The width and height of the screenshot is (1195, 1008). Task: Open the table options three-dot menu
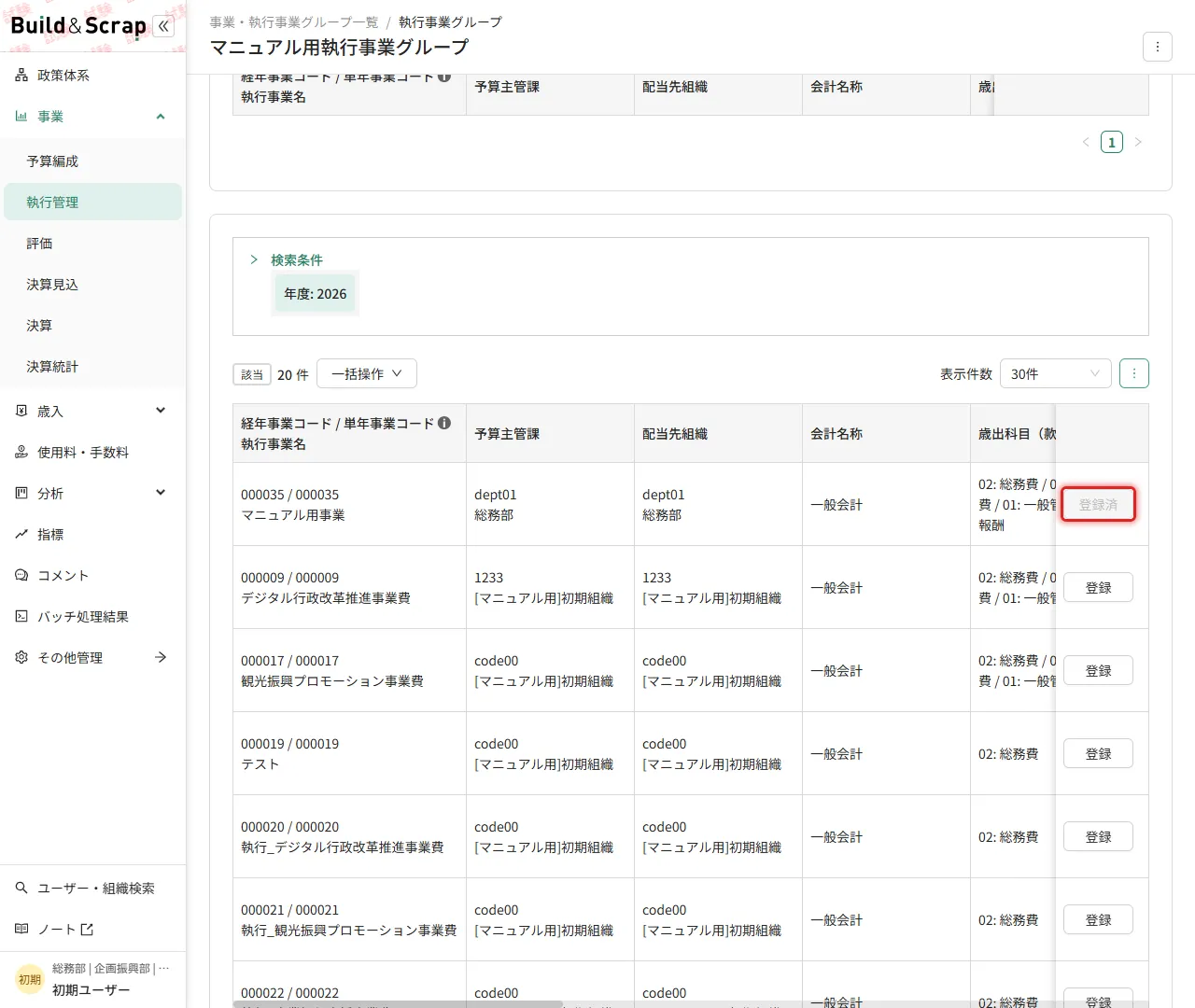[x=1134, y=373]
